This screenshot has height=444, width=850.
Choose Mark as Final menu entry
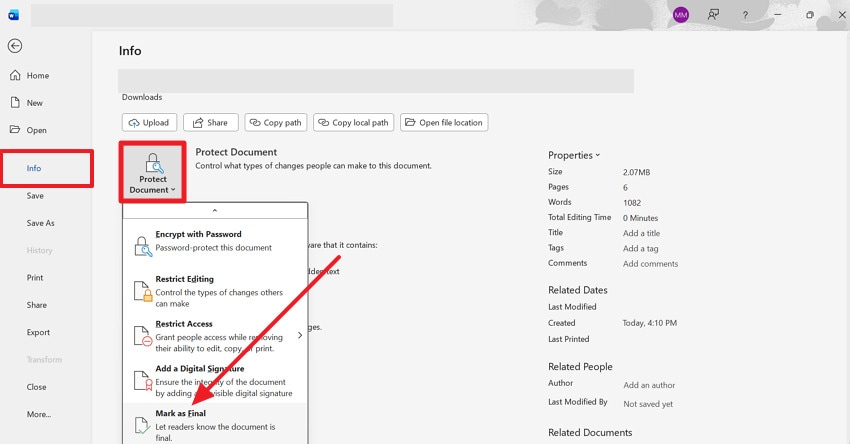tap(215, 424)
